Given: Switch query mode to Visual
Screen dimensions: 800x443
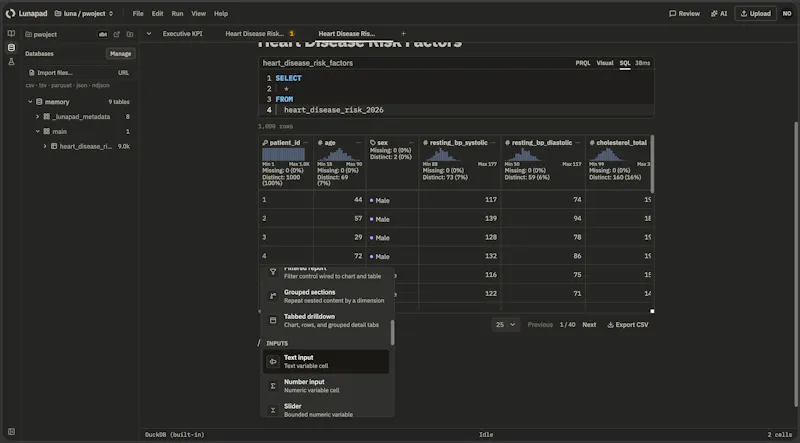Looking at the screenshot, I should tap(605, 63).
